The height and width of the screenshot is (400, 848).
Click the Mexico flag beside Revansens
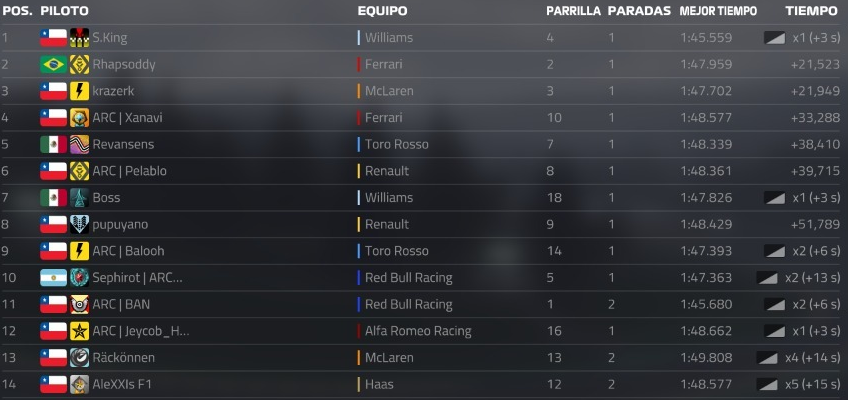[54, 144]
